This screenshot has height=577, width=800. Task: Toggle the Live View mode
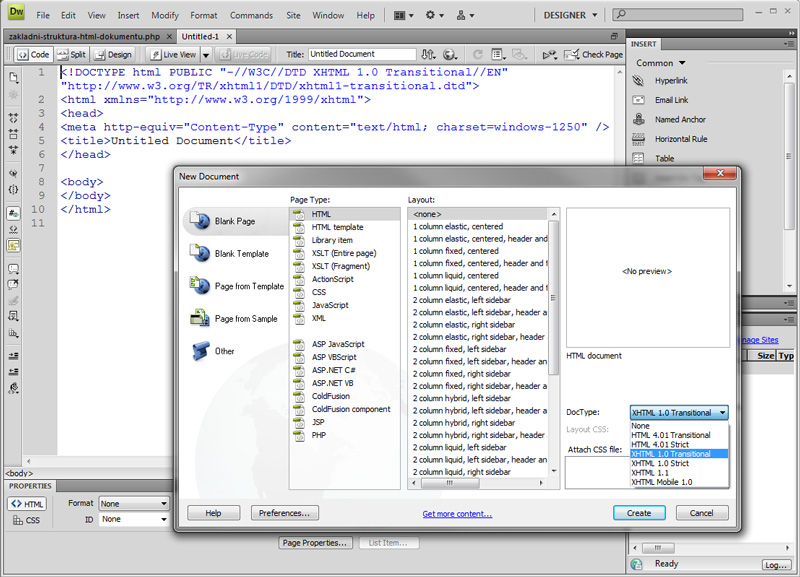pyautogui.click(x=174, y=55)
